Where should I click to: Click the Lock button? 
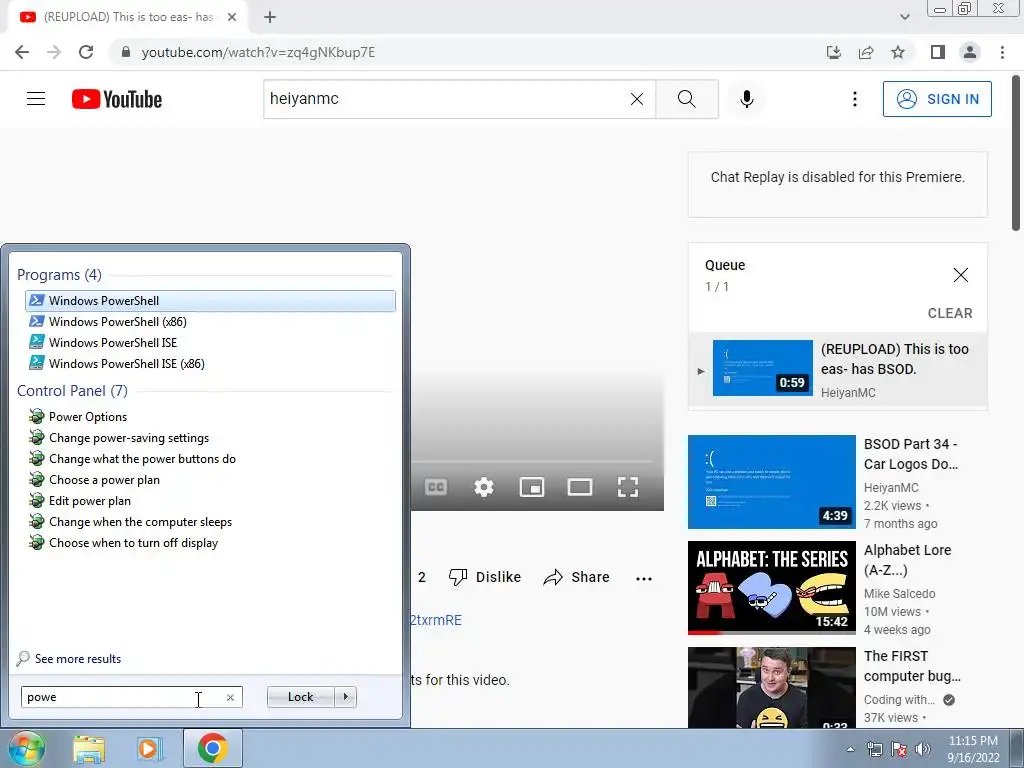[x=300, y=697]
